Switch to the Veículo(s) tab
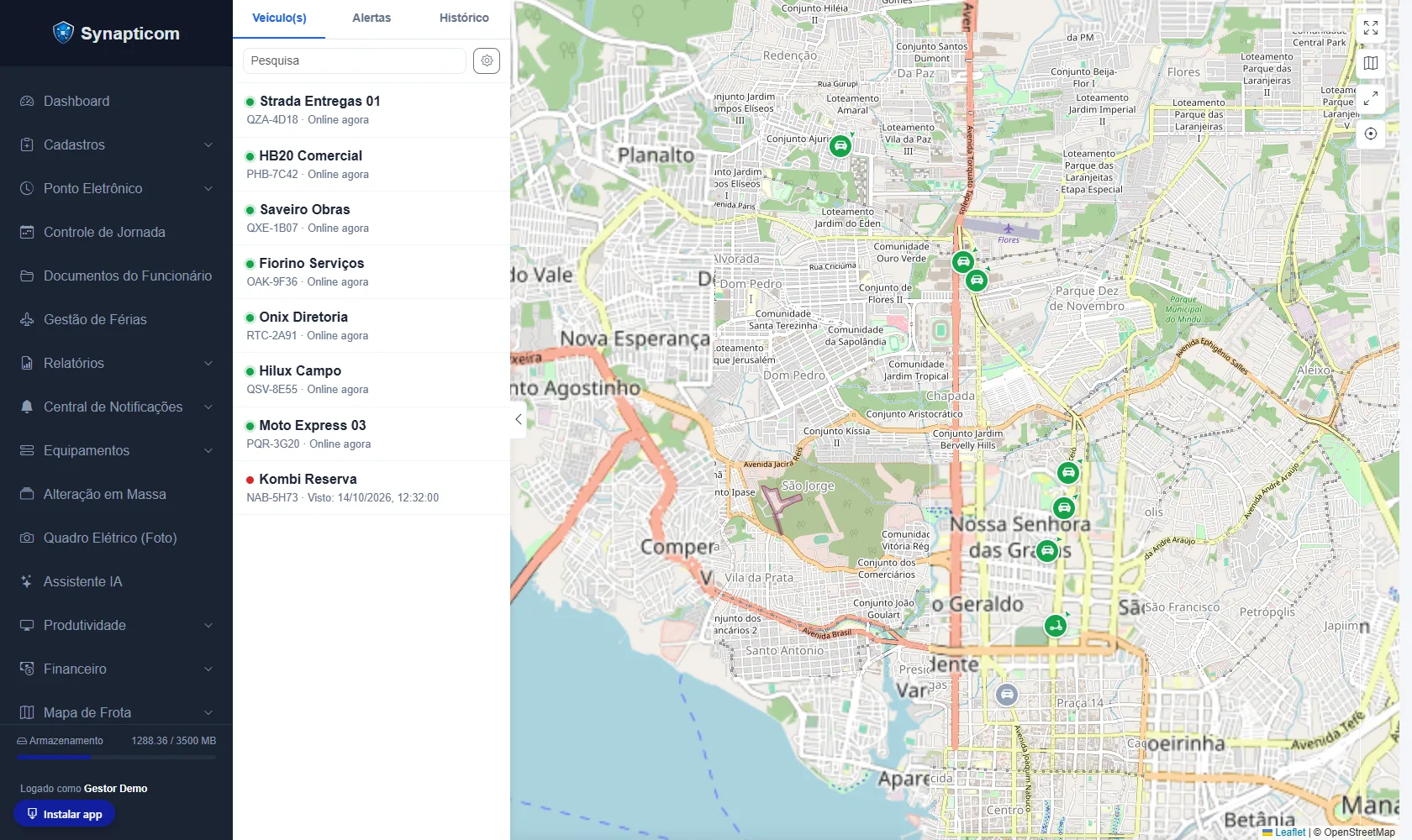This screenshot has width=1412, height=840. click(279, 18)
